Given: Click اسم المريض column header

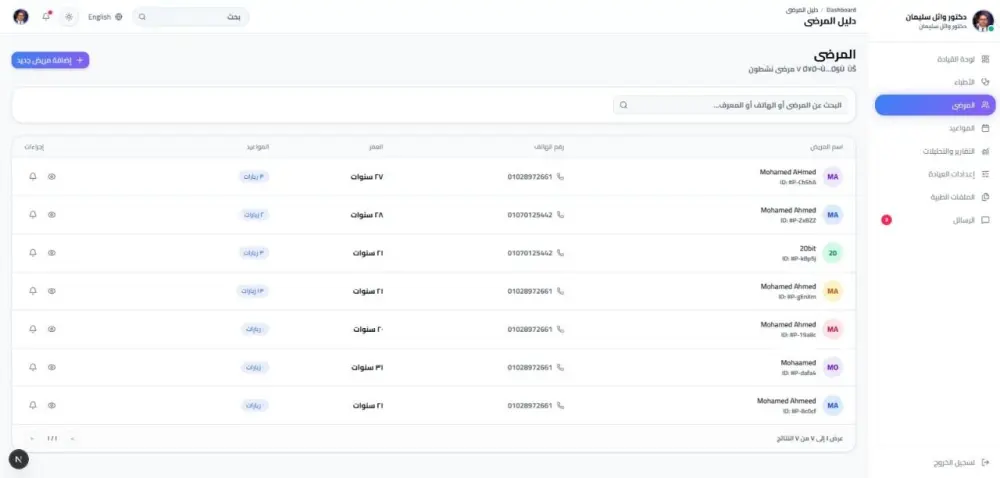Looking at the screenshot, I should pyautogui.click(x=827, y=147).
